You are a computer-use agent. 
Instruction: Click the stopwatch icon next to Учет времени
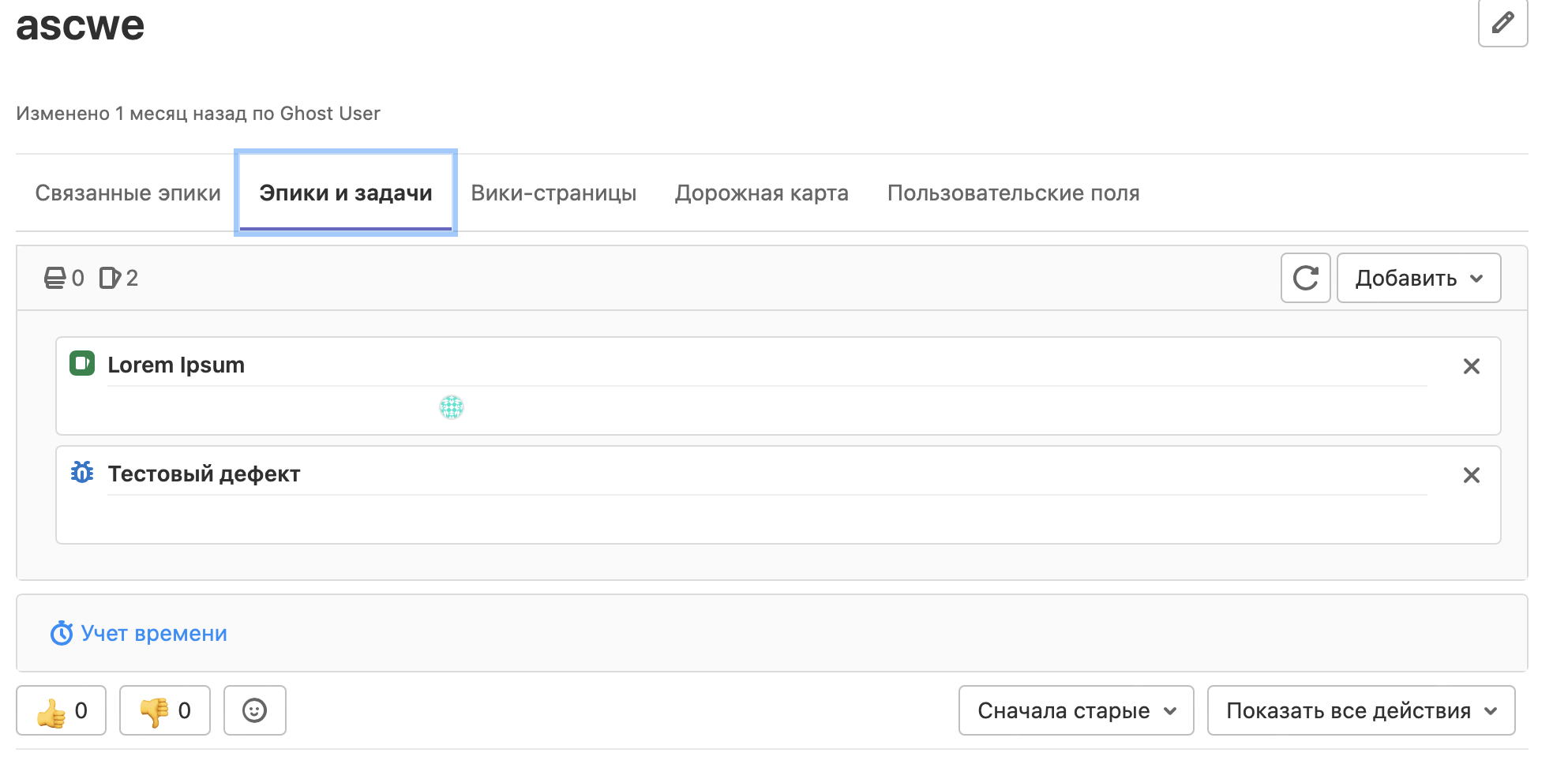pos(60,632)
